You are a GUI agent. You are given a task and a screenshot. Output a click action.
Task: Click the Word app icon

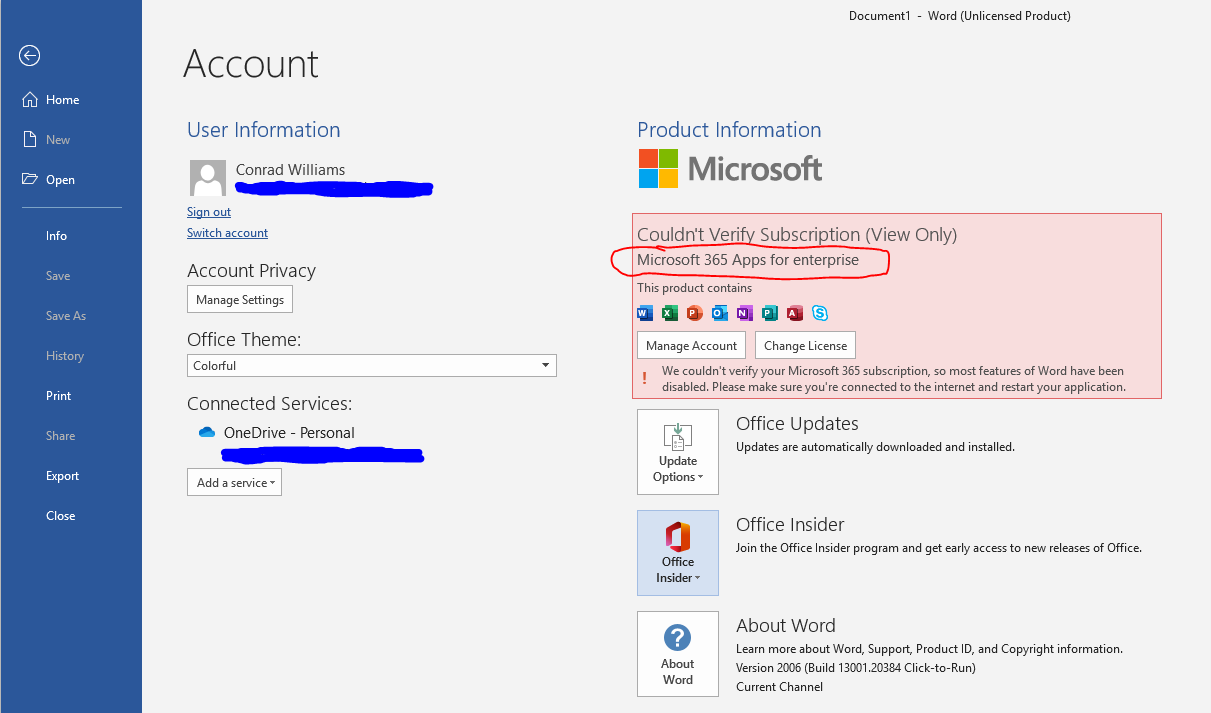coord(645,313)
